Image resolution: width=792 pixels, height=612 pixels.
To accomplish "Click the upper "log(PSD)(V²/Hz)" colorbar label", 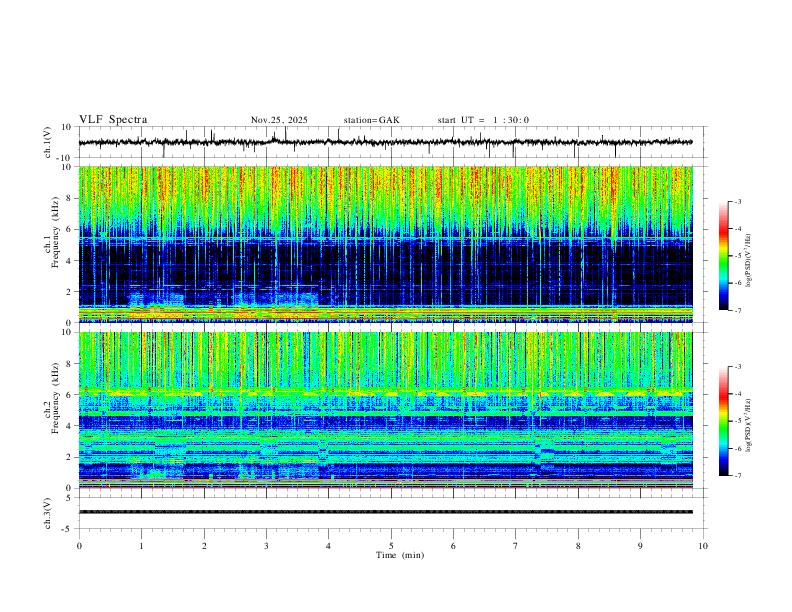I will click(x=748, y=261).
